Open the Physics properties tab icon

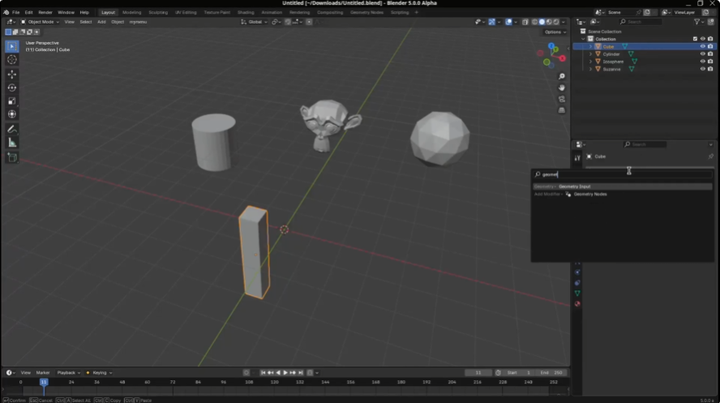coord(577,272)
